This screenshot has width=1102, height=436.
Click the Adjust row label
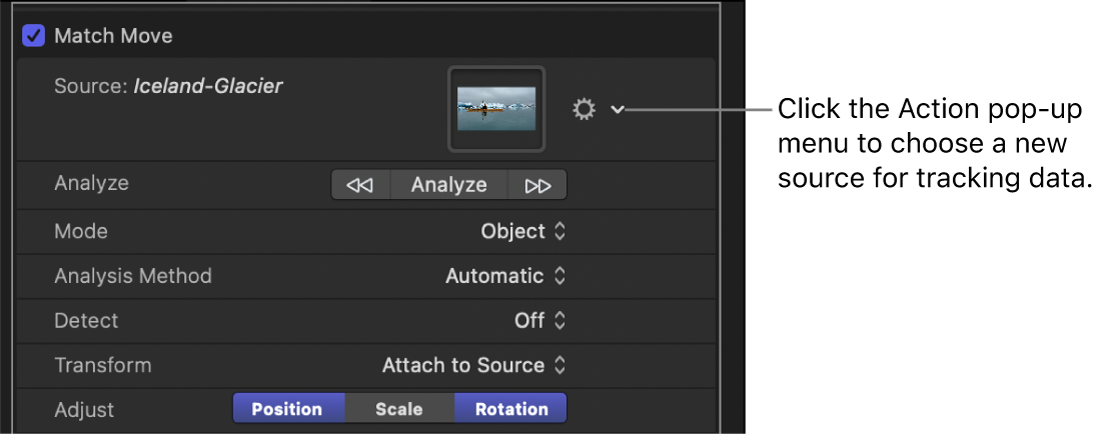(x=84, y=409)
